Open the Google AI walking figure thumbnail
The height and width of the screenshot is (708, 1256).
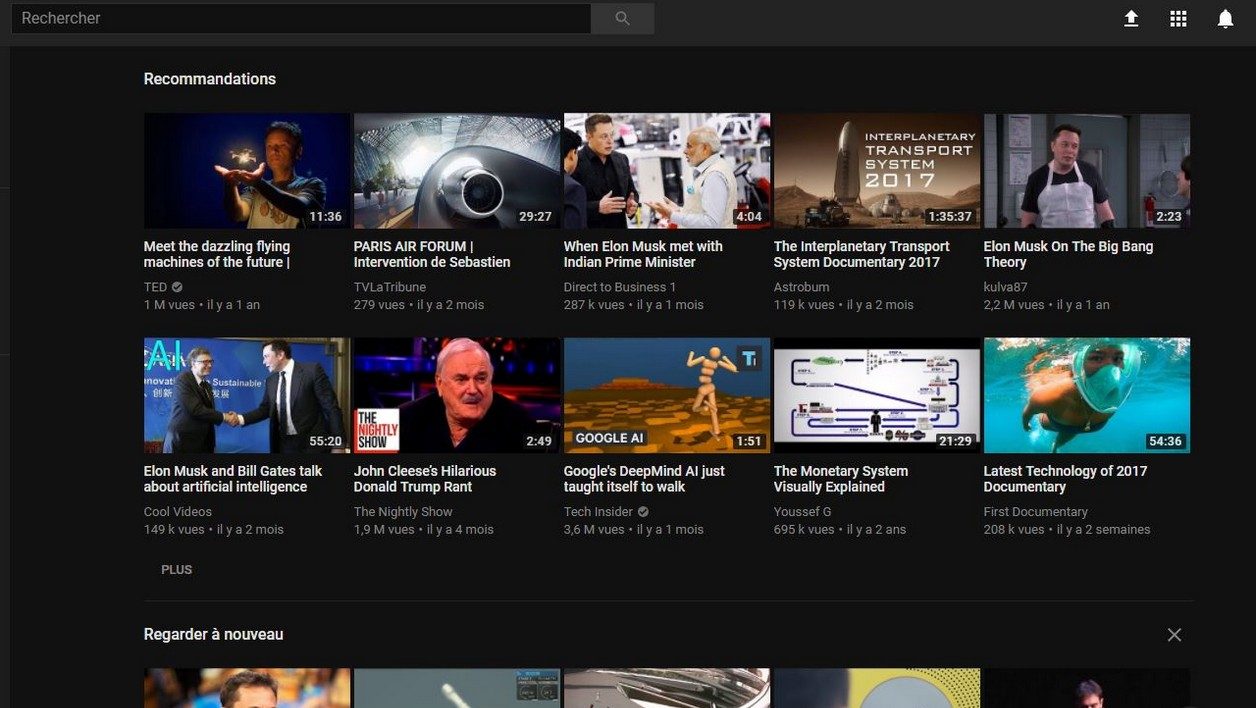[x=667, y=396]
